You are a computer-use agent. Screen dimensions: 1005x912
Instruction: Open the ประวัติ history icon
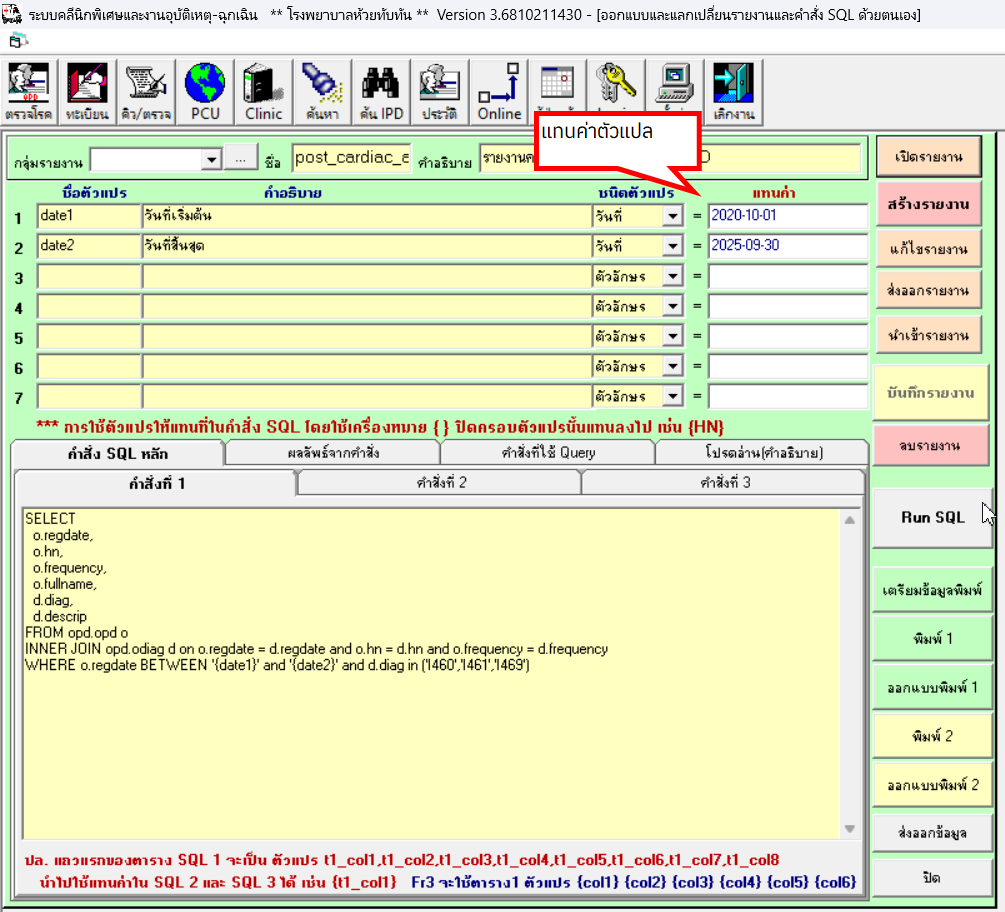coord(440,92)
